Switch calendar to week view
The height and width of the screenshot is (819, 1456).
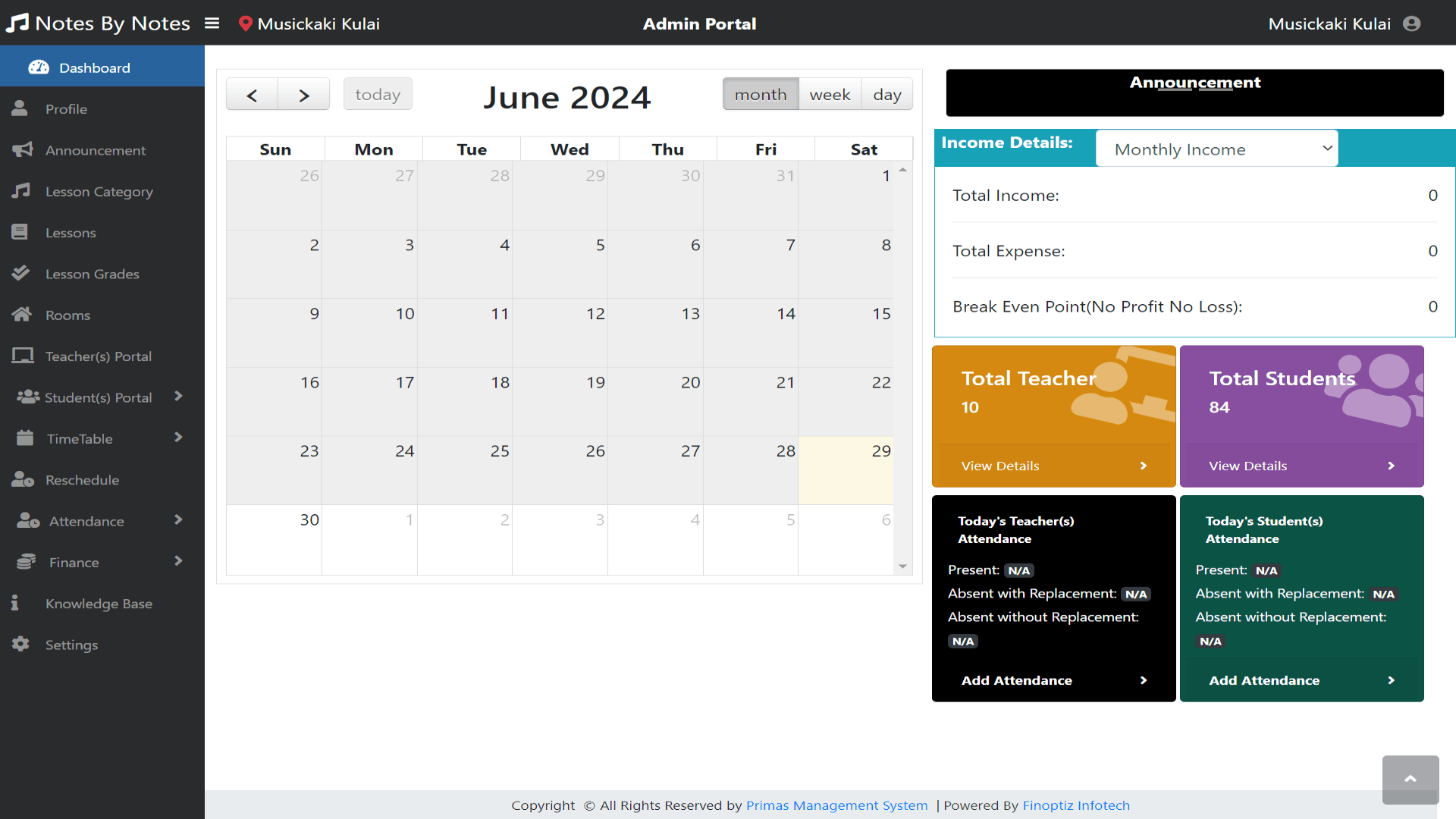[x=830, y=94]
